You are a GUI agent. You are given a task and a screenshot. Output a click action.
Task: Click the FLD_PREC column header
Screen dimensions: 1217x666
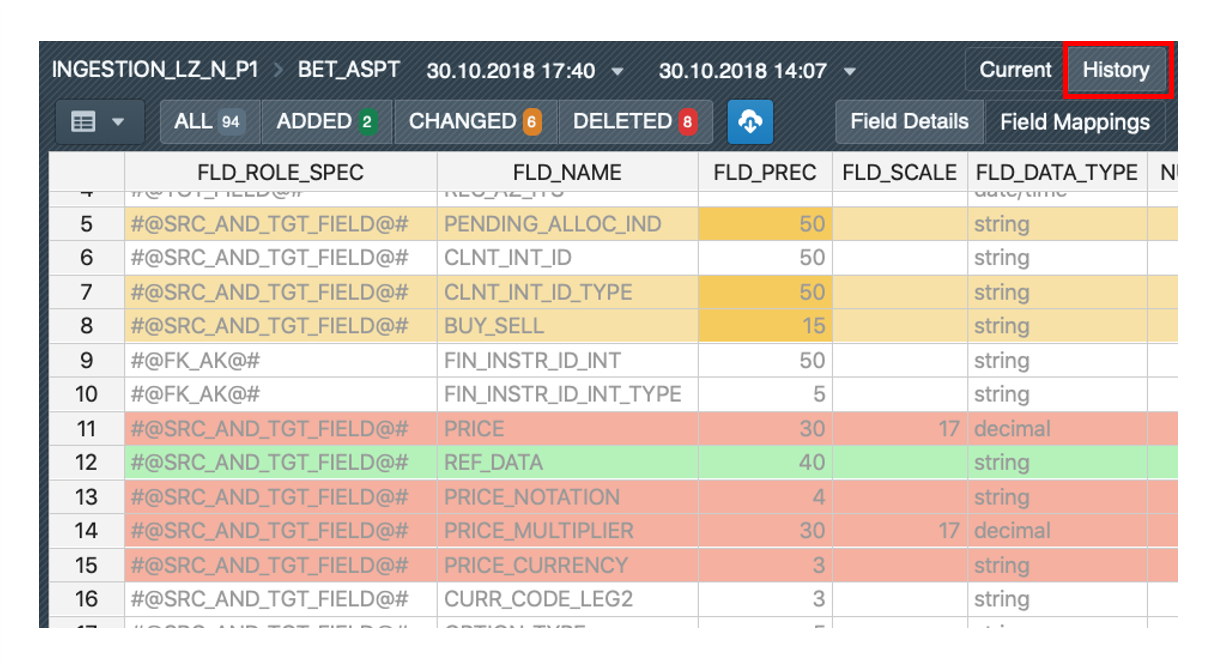pos(765,173)
